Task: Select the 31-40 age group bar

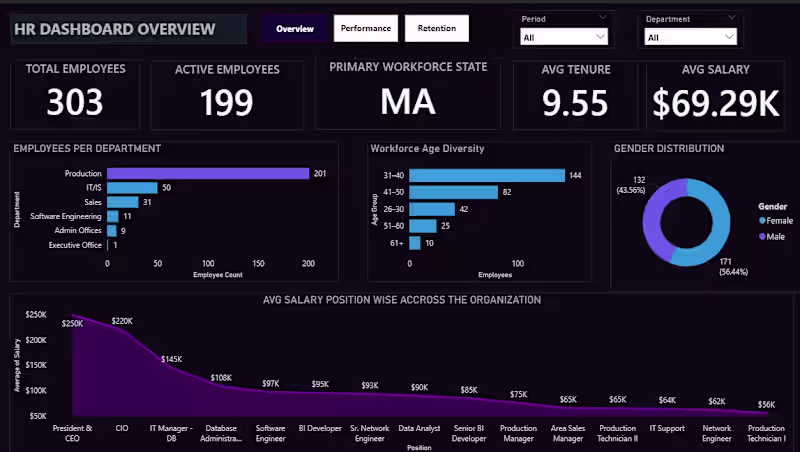Action: pos(487,175)
